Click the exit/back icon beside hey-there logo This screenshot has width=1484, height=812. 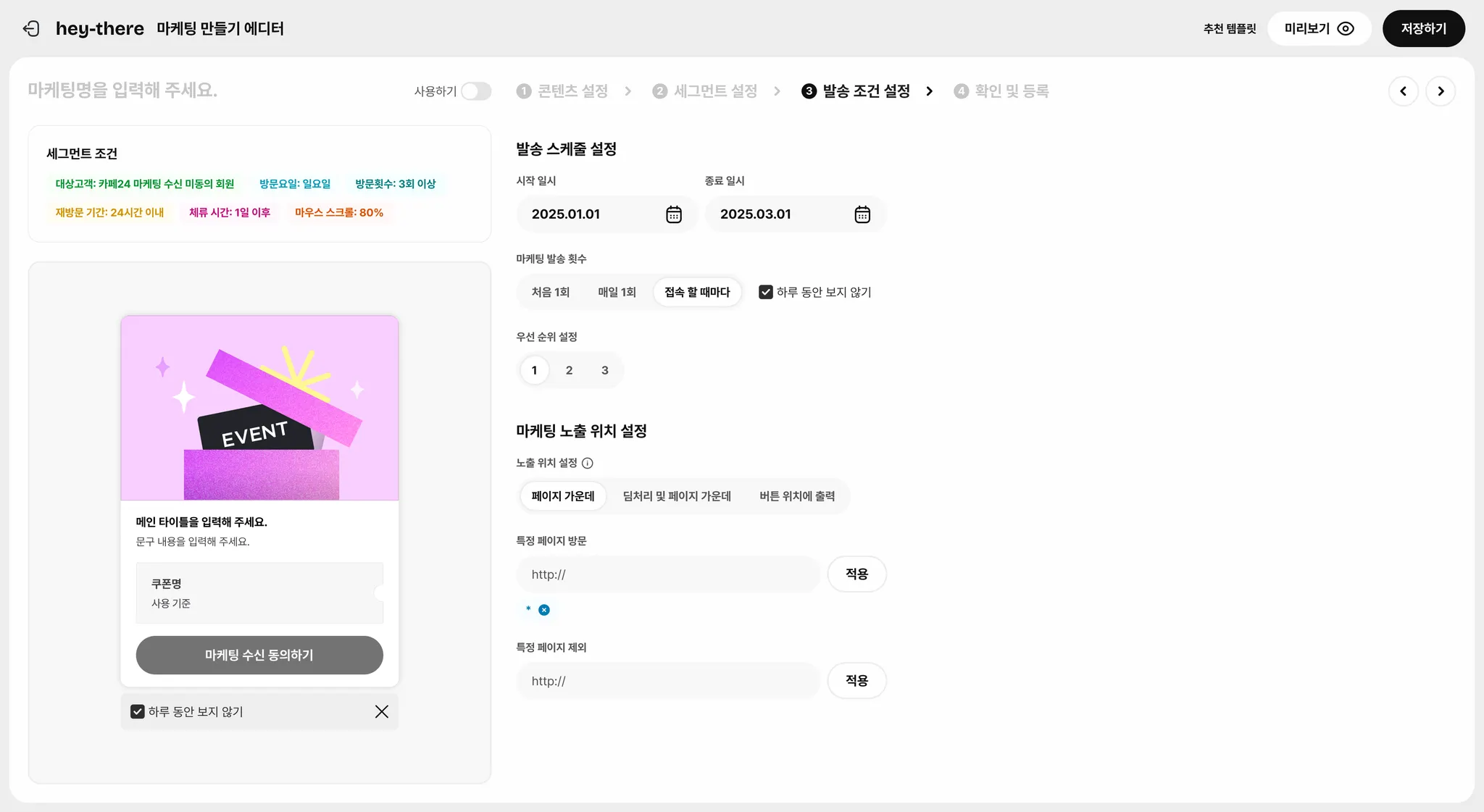(31, 28)
